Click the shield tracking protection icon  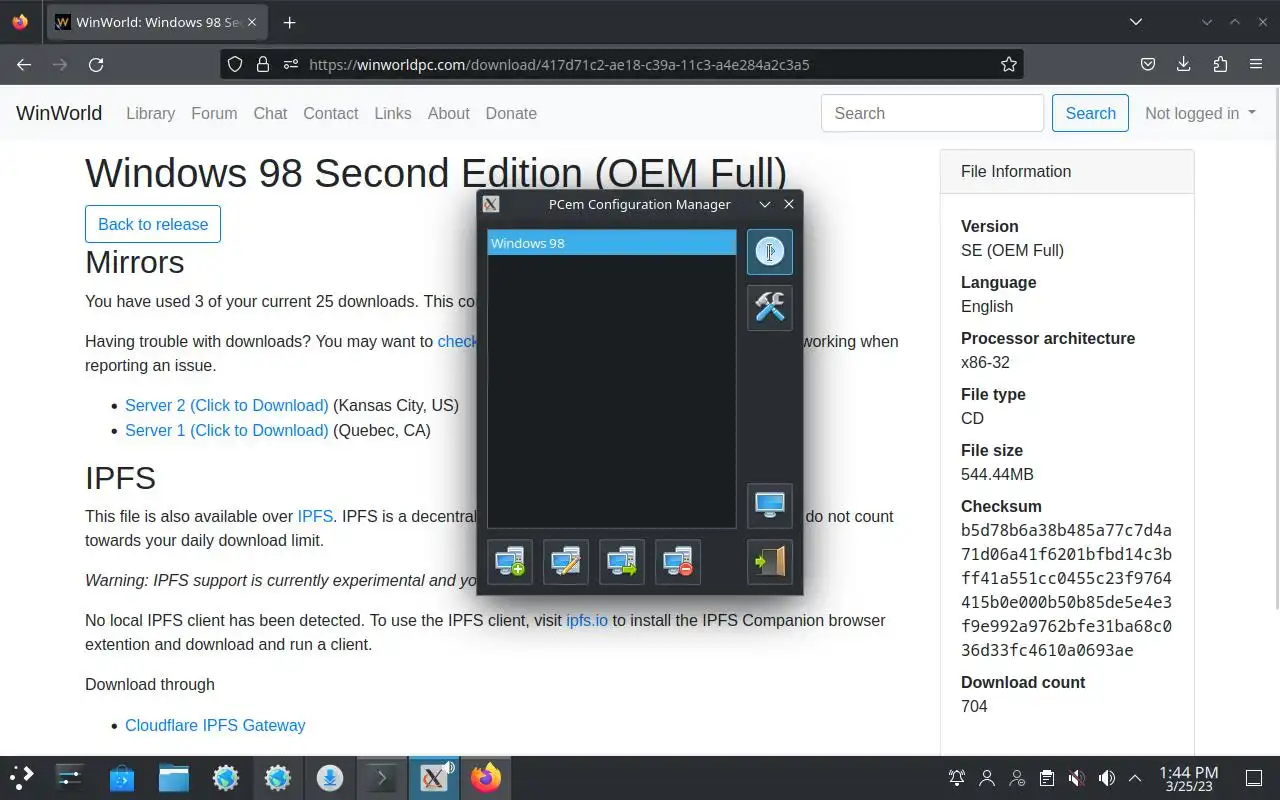pos(235,64)
